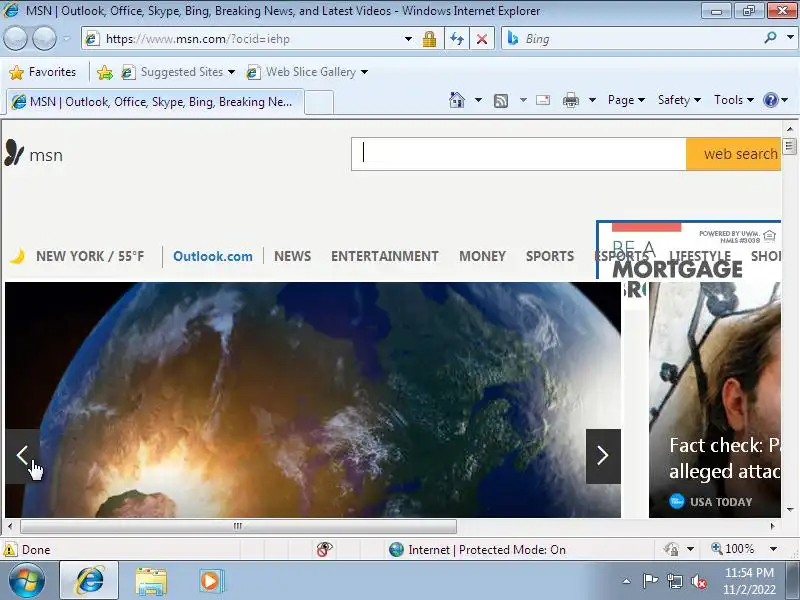Open the zoom level 100% button
800x600 pixels.
click(733, 549)
